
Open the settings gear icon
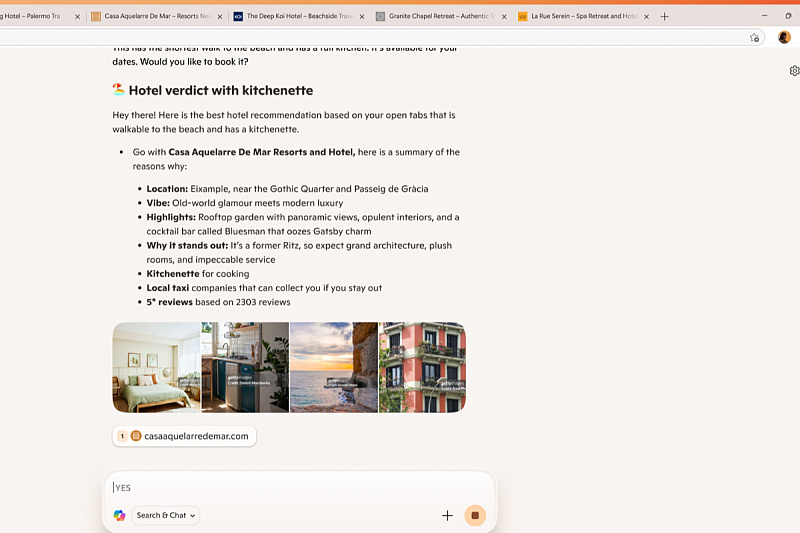point(794,71)
